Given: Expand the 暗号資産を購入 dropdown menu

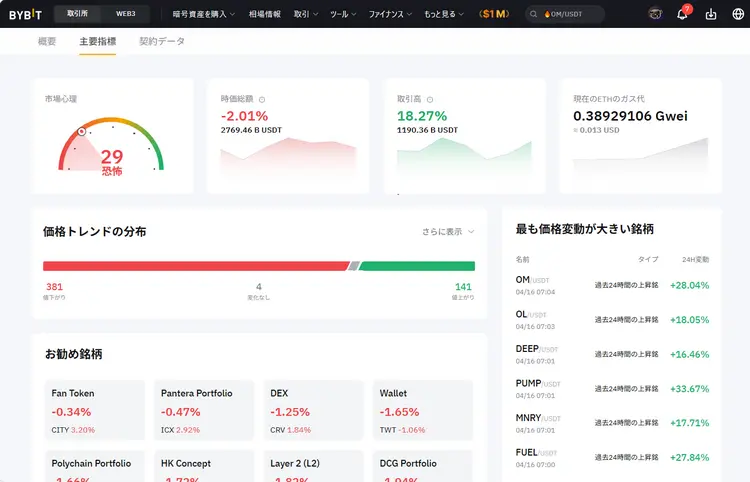Looking at the screenshot, I should tap(204, 14).
